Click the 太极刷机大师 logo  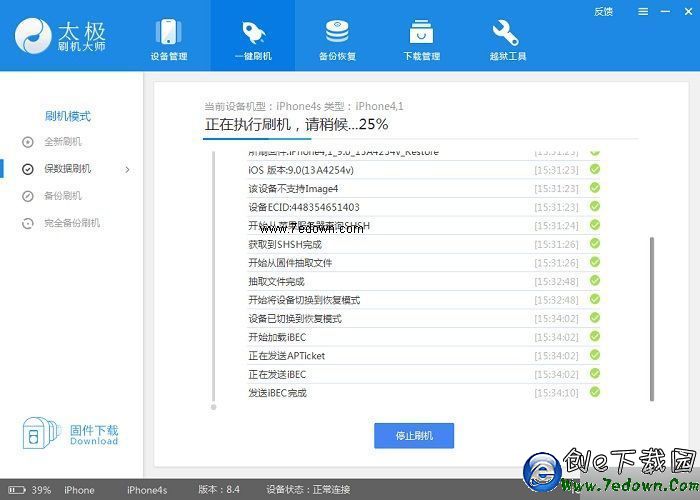(x=60, y=37)
